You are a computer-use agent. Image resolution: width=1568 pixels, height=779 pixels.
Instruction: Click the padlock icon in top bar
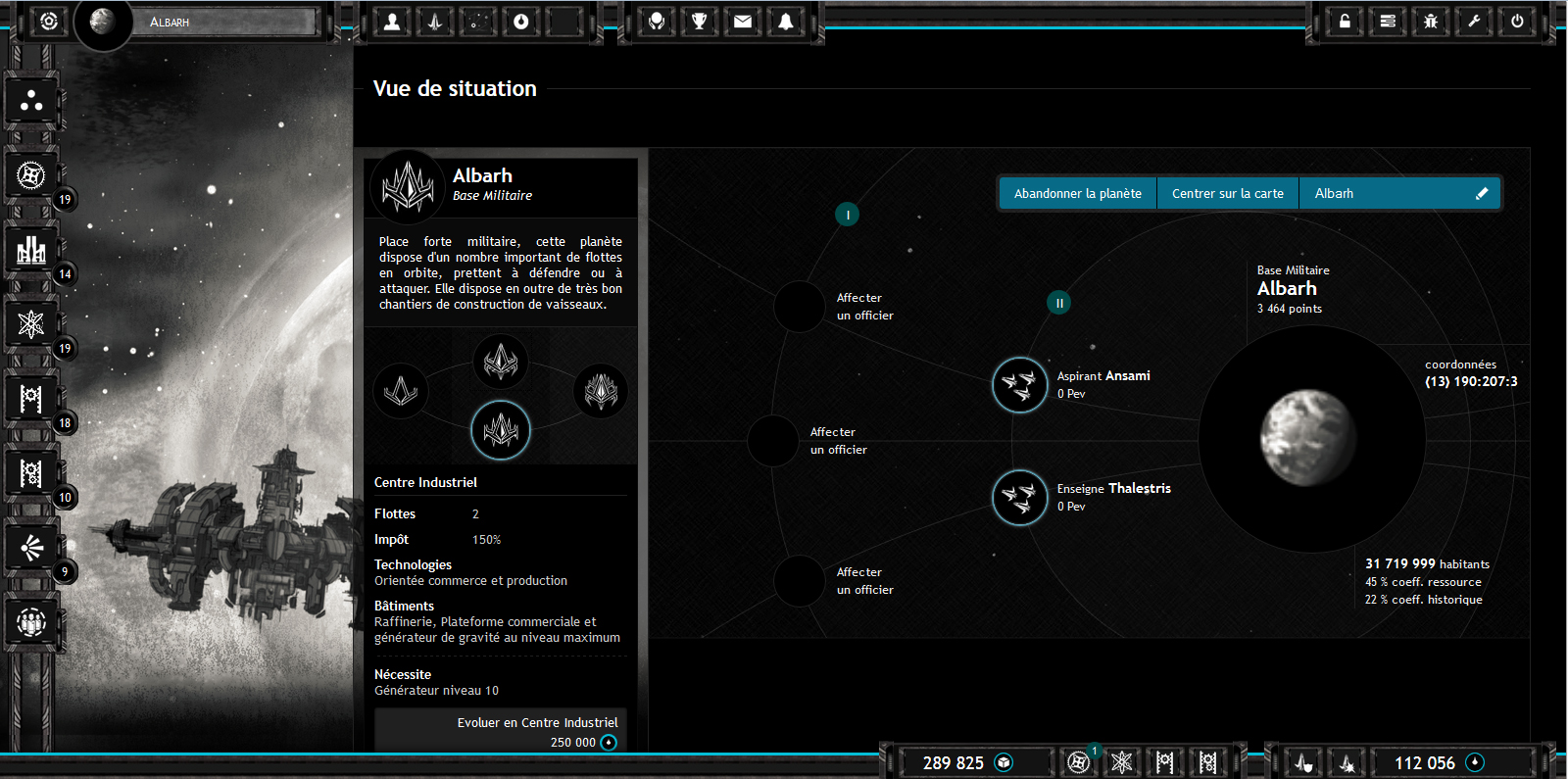[x=1346, y=21]
